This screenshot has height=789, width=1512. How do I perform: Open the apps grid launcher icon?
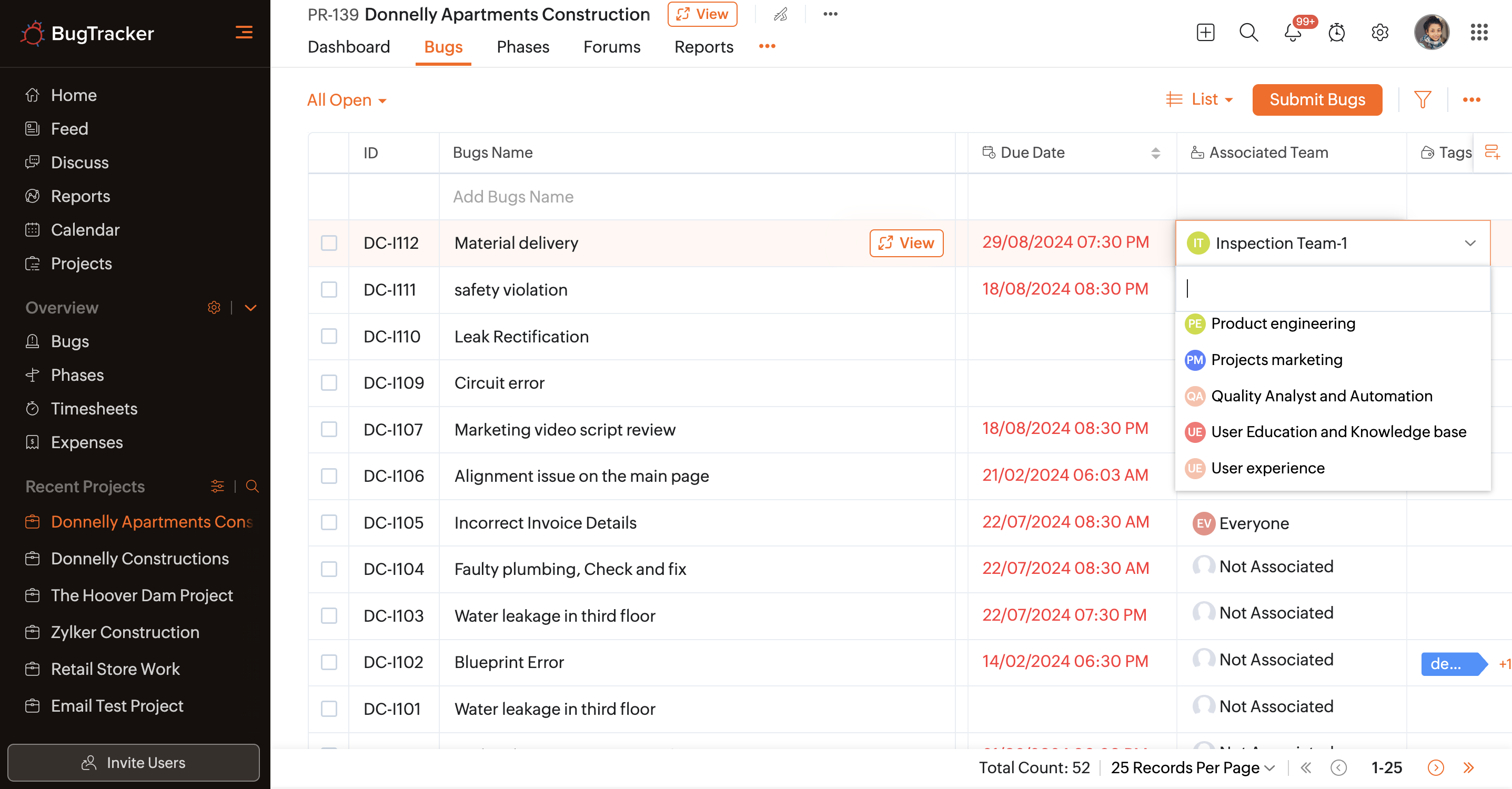click(1478, 32)
